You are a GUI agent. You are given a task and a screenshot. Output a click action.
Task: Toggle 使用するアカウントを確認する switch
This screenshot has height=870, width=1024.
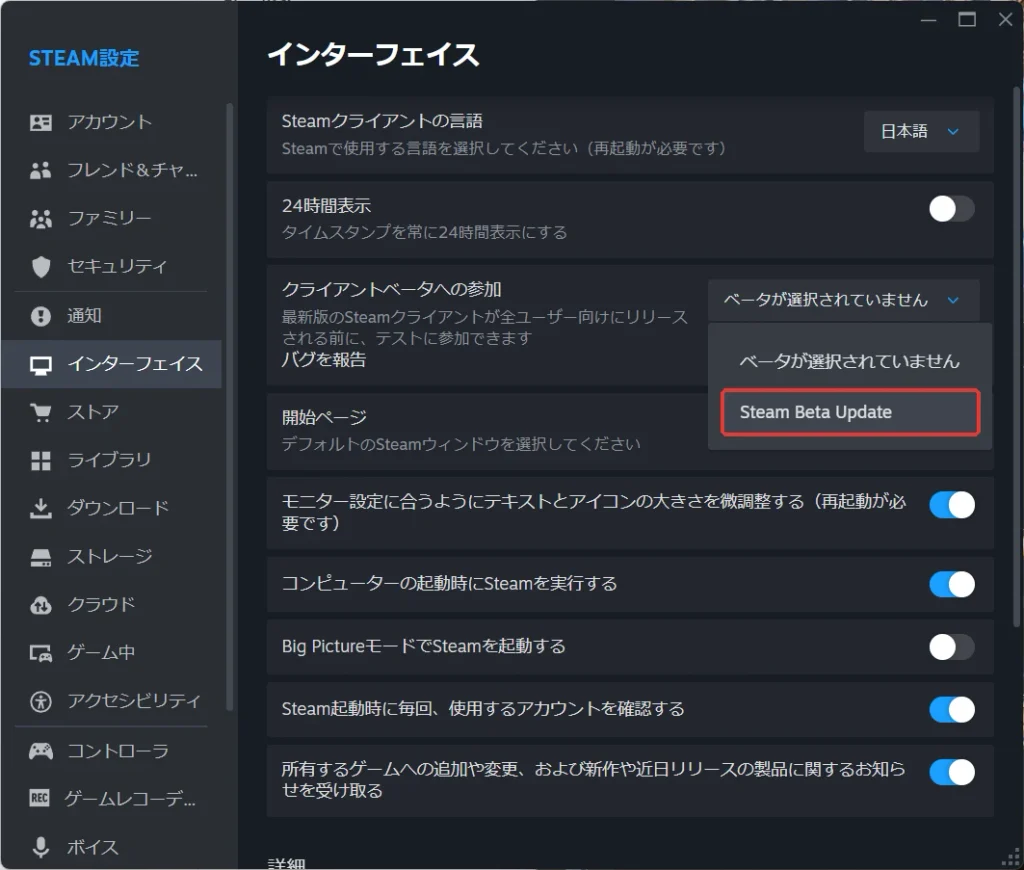pyautogui.click(x=952, y=709)
